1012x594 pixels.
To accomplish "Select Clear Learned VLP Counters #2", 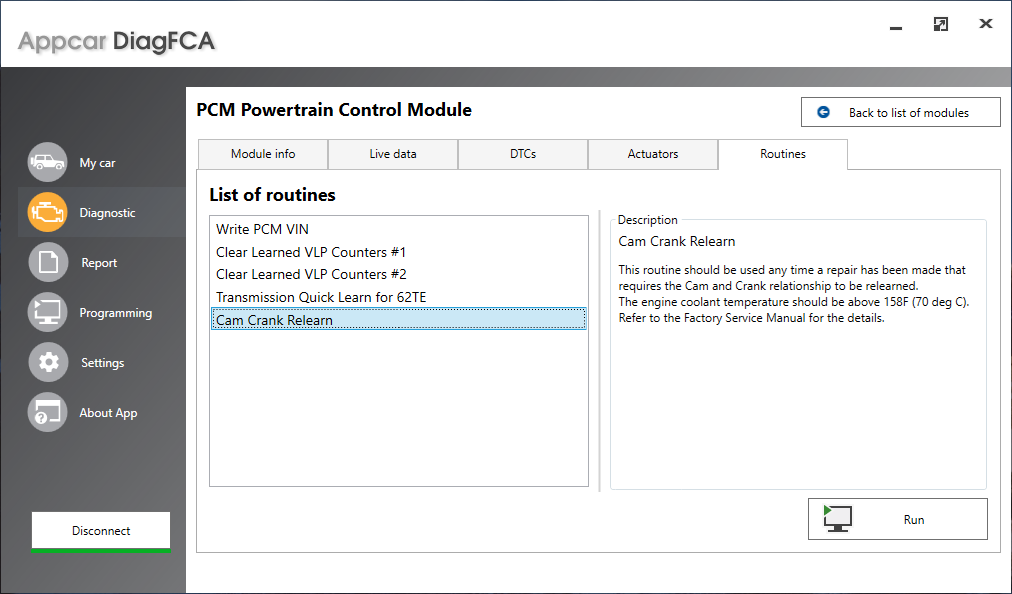I will click(399, 274).
